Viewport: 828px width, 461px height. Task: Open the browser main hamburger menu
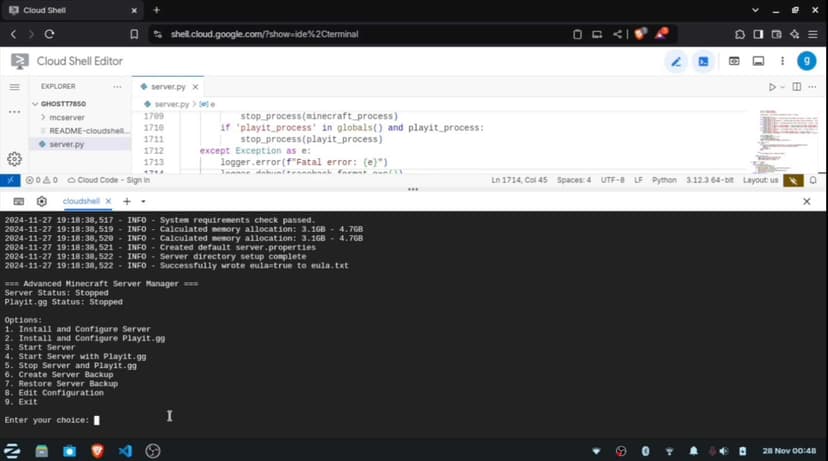click(x=813, y=34)
